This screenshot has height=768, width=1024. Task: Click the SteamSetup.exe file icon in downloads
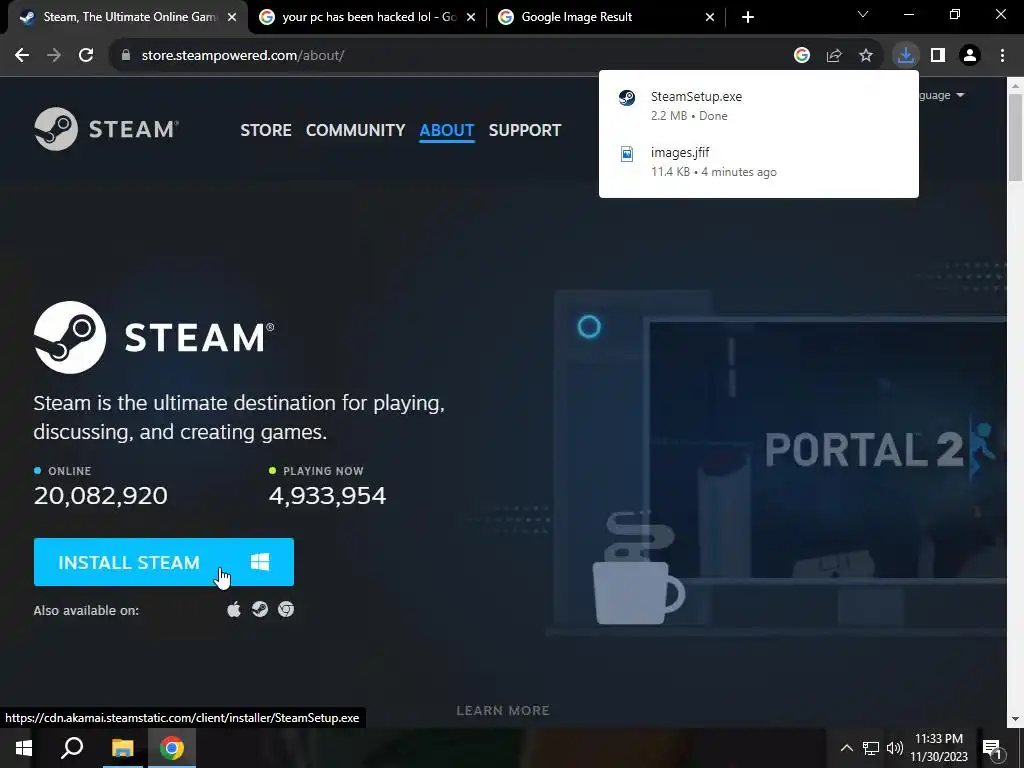coord(627,97)
